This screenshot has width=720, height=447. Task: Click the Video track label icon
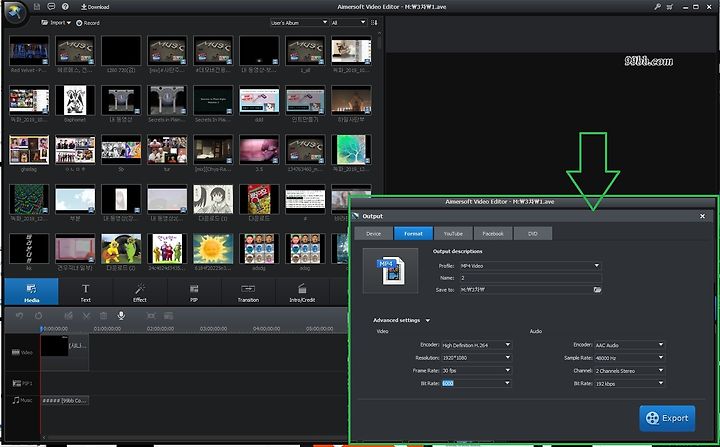pos(16,352)
